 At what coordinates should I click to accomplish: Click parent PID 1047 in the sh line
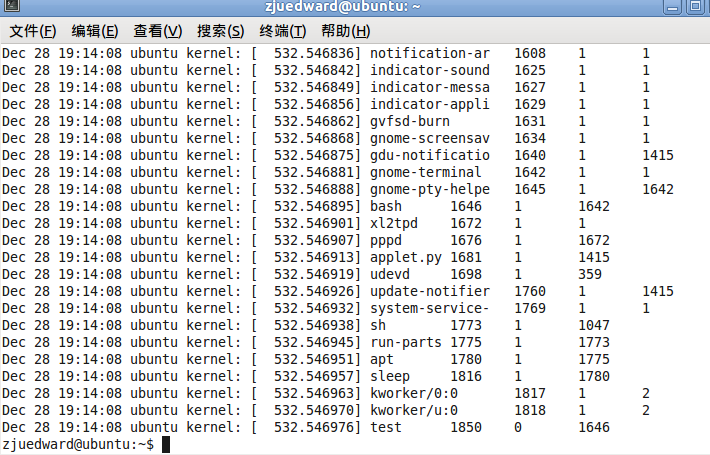(x=594, y=325)
